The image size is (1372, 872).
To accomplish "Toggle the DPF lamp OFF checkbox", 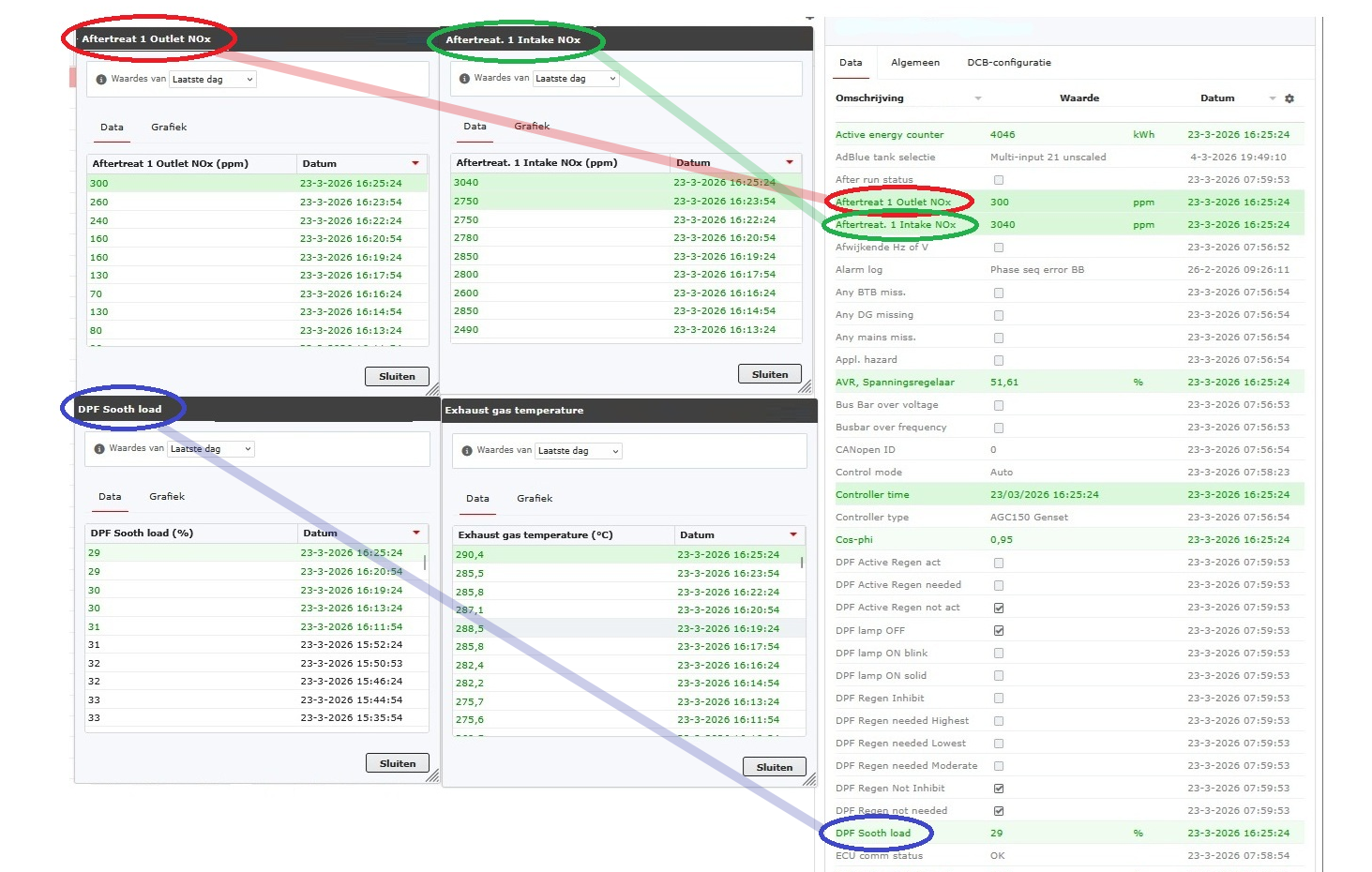I will (999, 631).
